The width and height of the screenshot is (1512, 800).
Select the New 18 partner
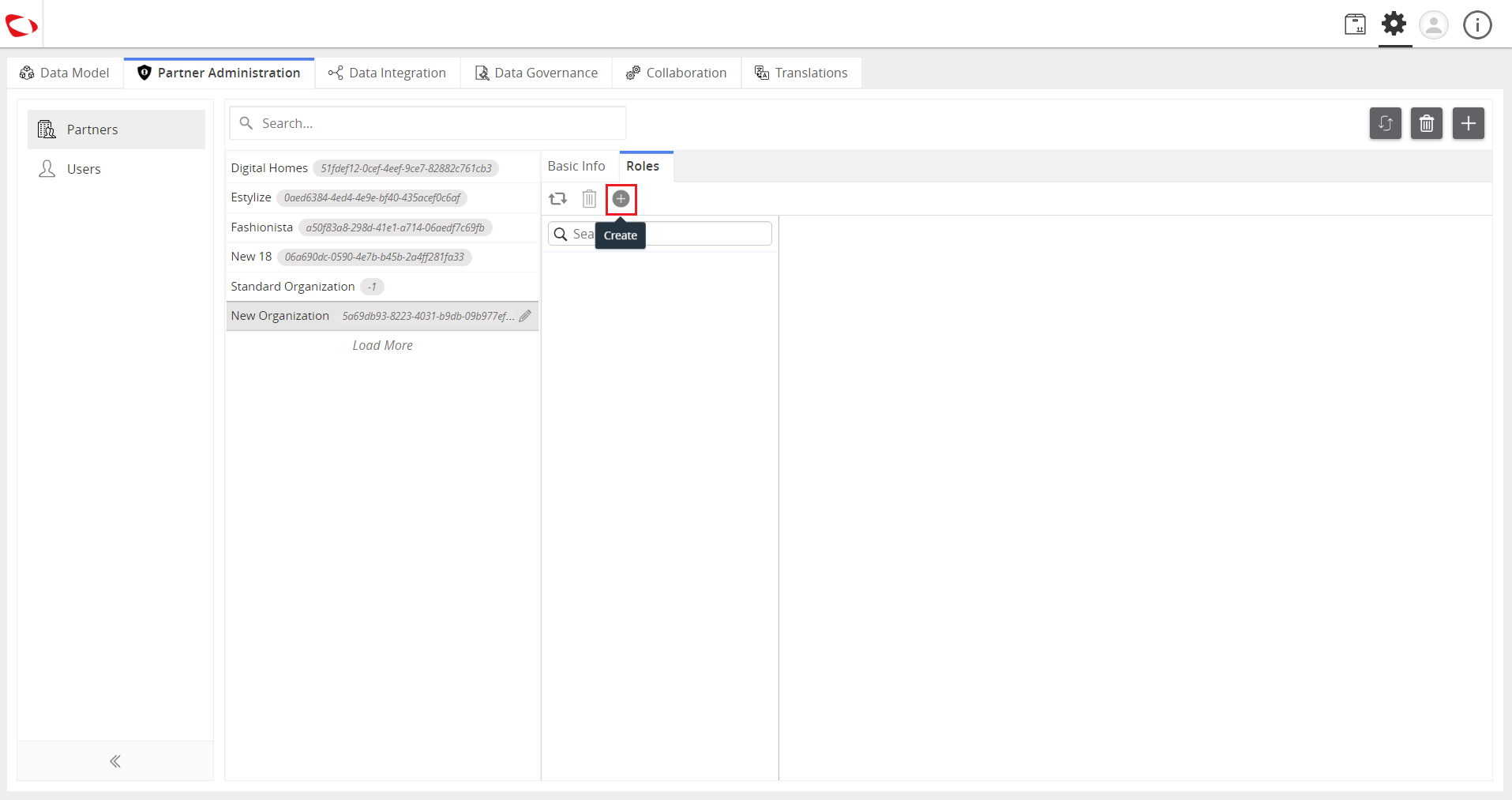click(x=382, y=257)
